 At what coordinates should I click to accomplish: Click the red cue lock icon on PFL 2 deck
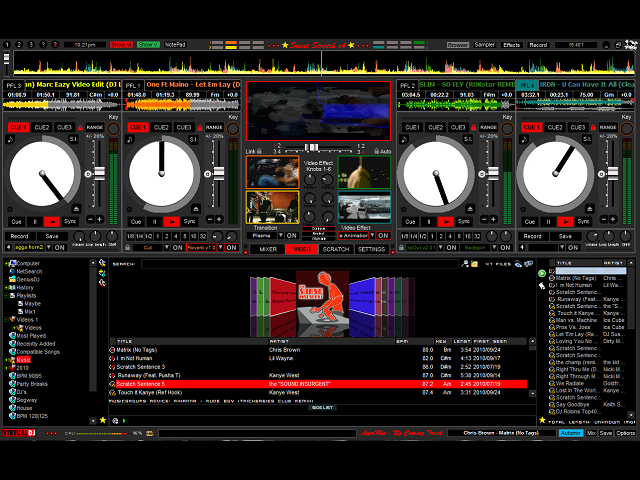tap(473, 128)
